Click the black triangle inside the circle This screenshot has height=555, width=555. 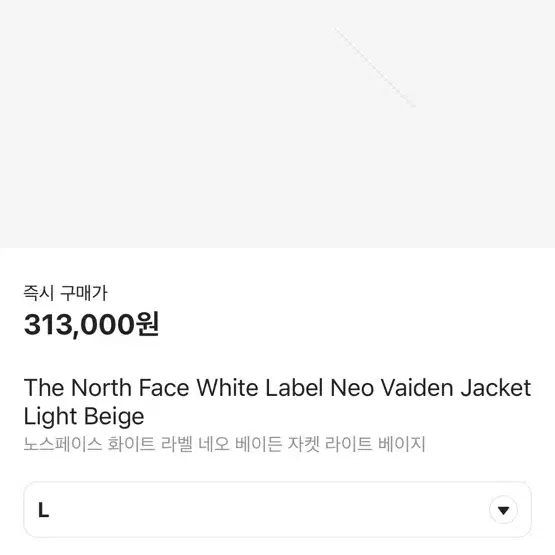503,510
